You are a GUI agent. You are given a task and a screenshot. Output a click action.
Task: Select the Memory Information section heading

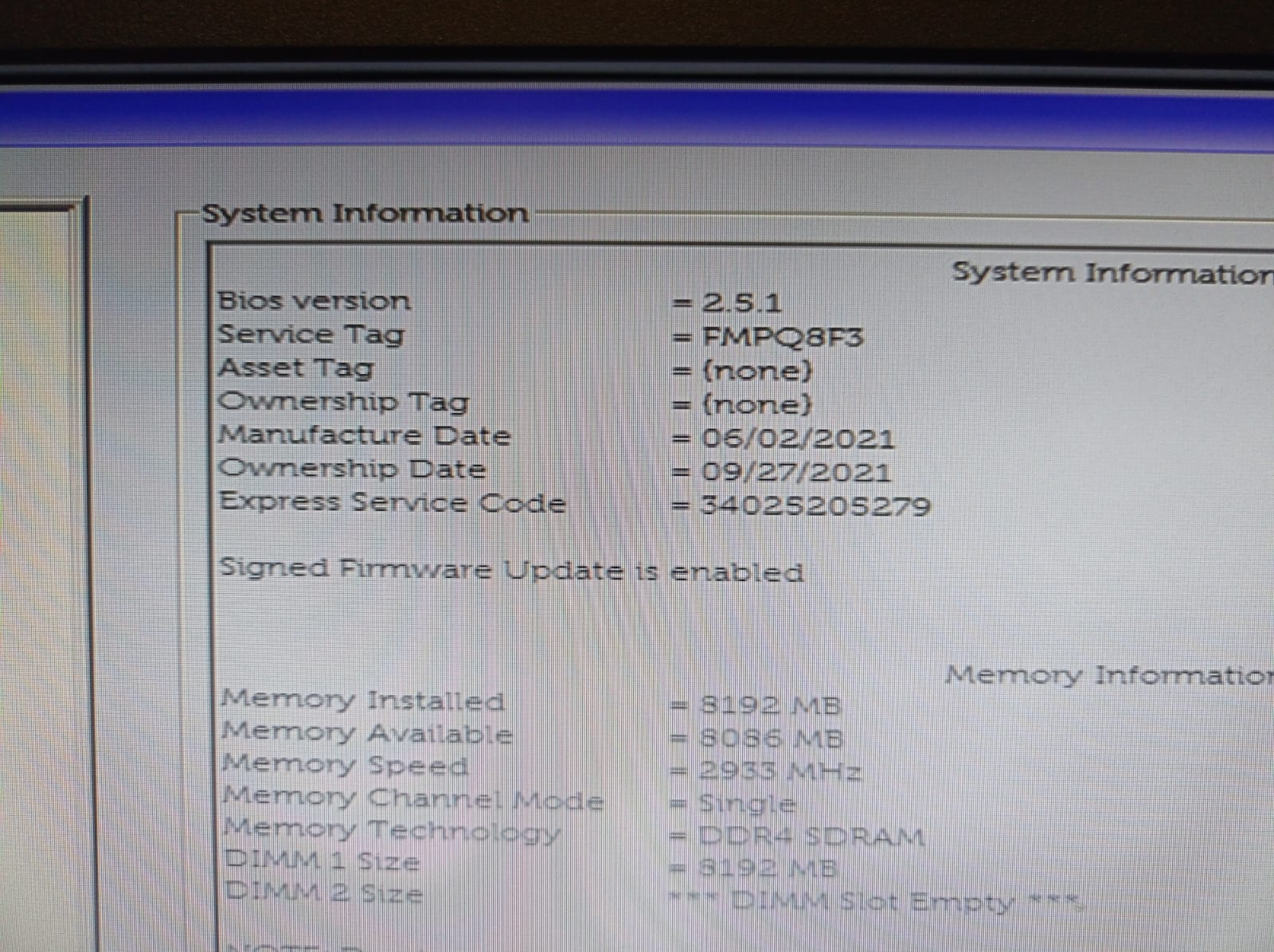click(x=1108, y=675)
